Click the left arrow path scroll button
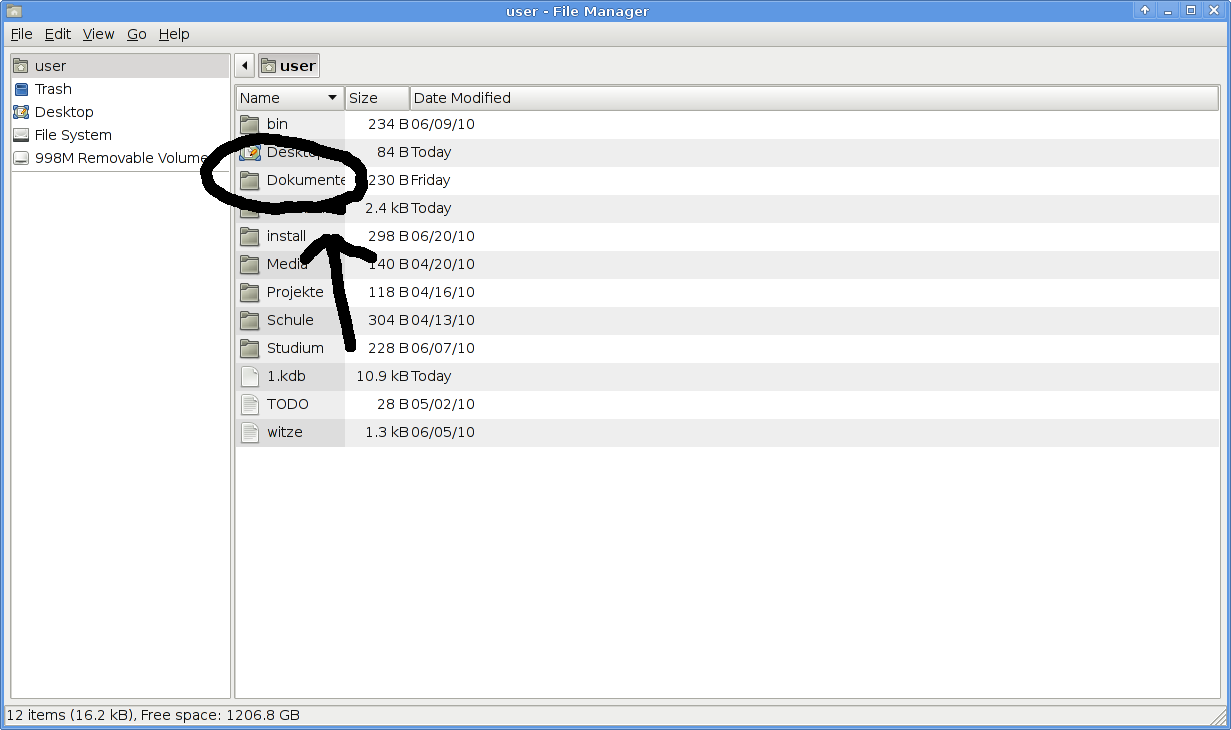1231x730 pixels. [245, 66]
